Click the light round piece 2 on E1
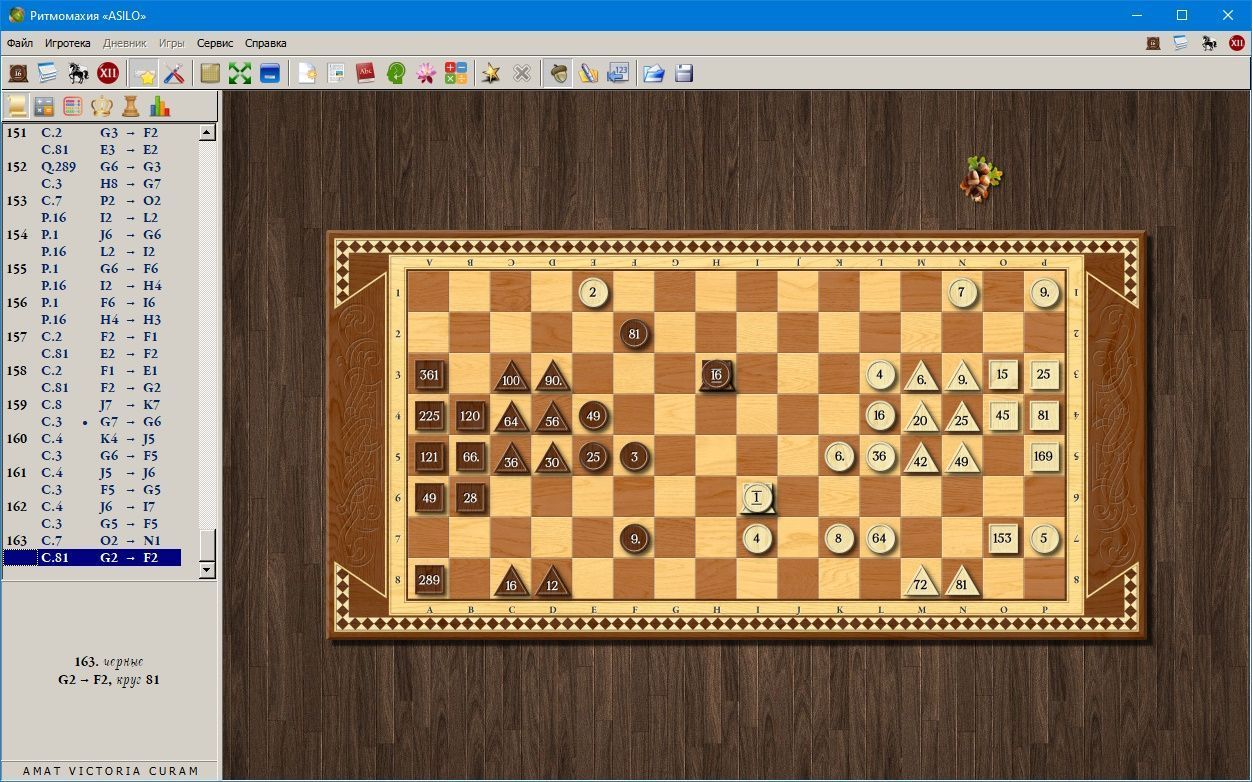Screen dimensions: 1252x782 click(x=593, y=292)
